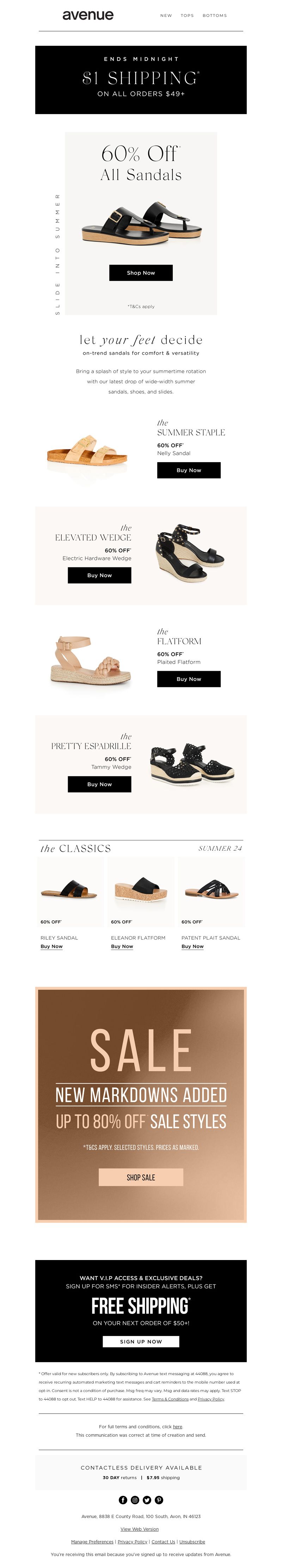Click the SHOP SALE button
The width and height of the screenshot is (282, 1568).
[x=141, y=1177]
